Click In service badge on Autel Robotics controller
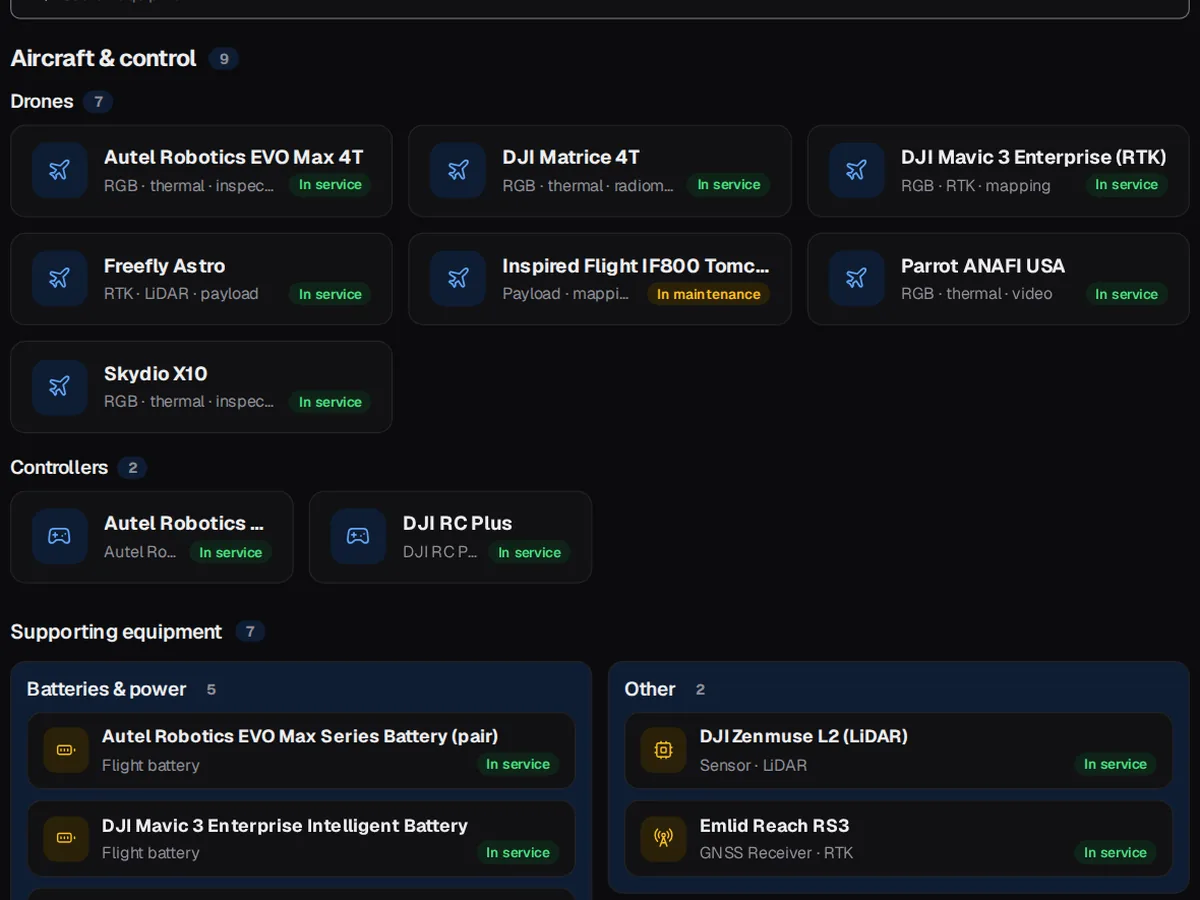Screen dimensions: 1200x900 point(230,552)
